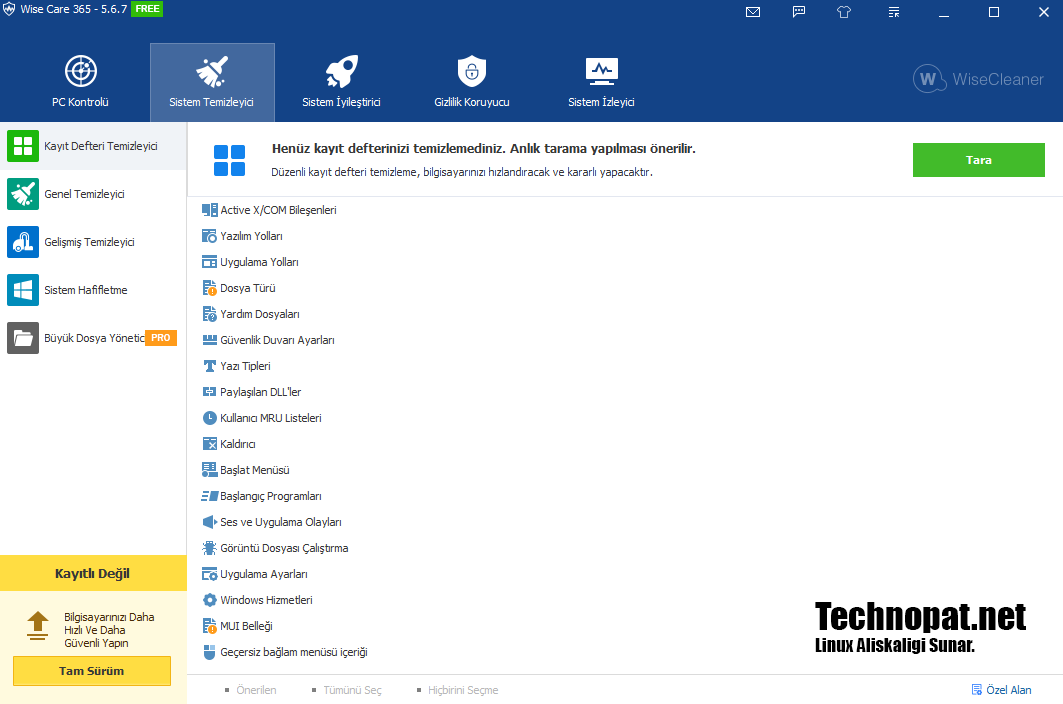Click the Yardım Dosyaları icon
This screenshot has width=1063, height=704.
pos(209,314)
